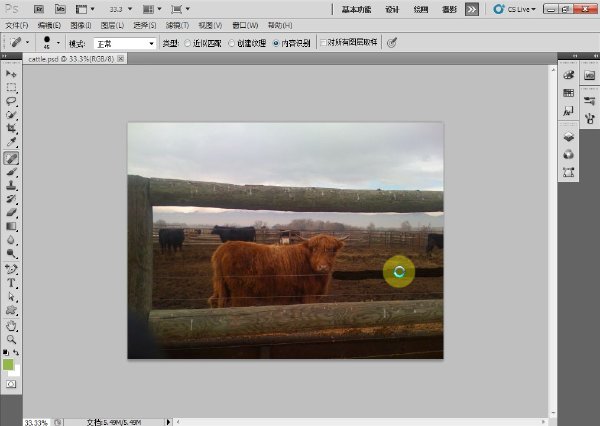
Task: Launch Mini Bridge
Action: [60, 9]
